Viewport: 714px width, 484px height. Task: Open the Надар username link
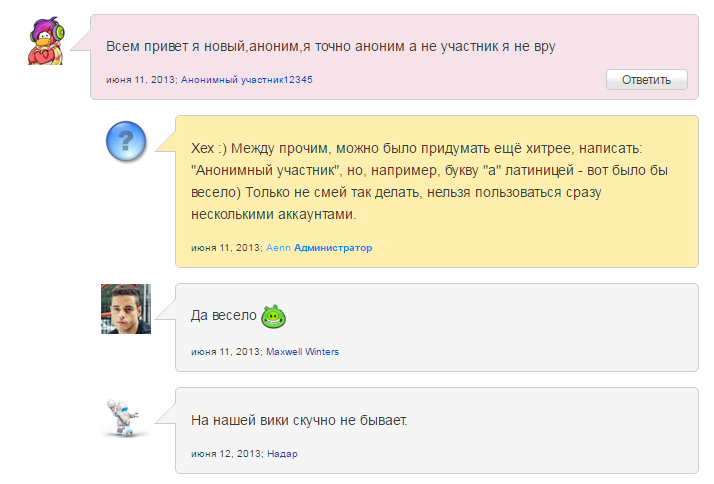pyautogui.click(x=282, y=453)
